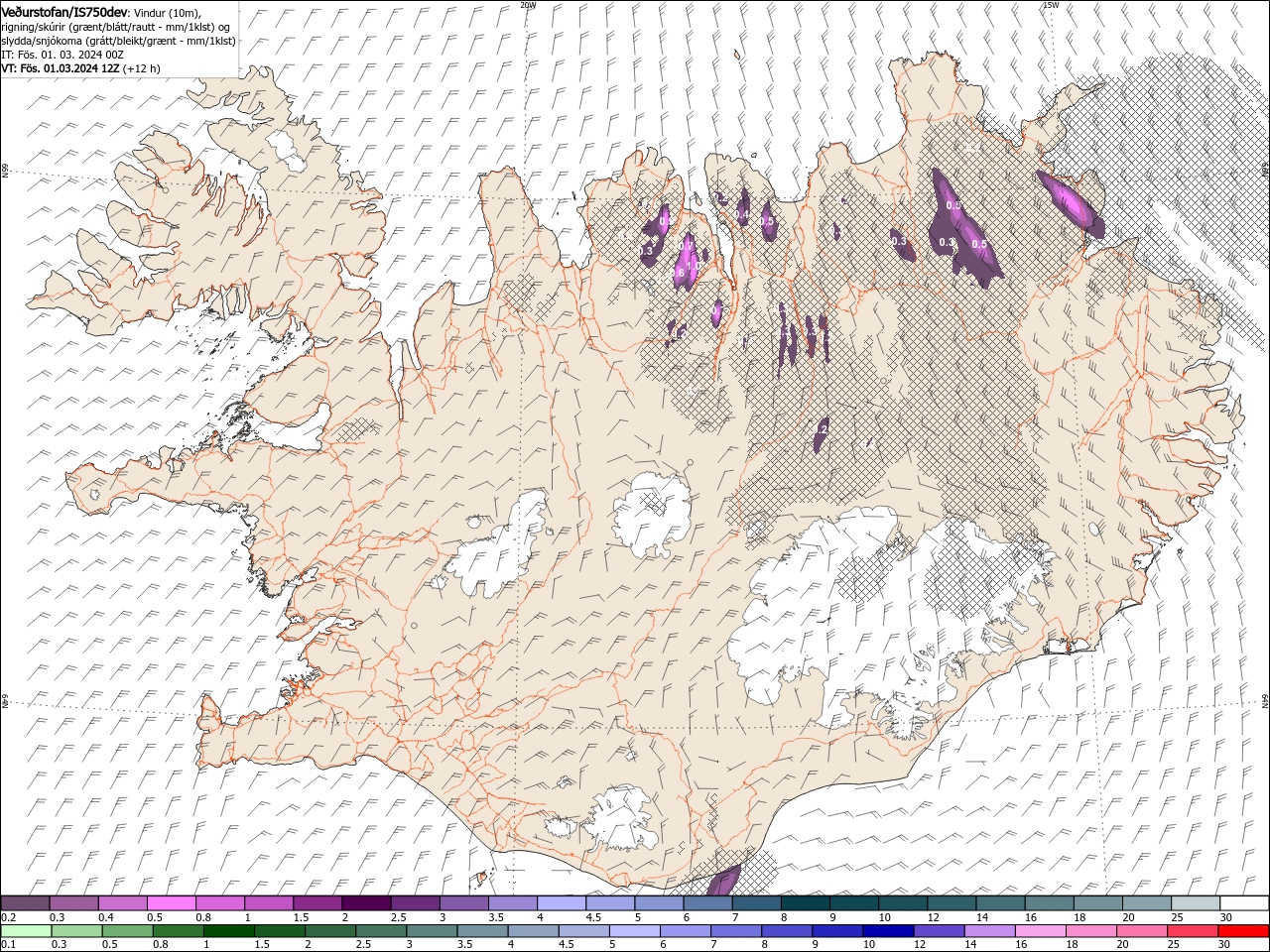Click the top-row legend swatch at 12

point(951,903)
